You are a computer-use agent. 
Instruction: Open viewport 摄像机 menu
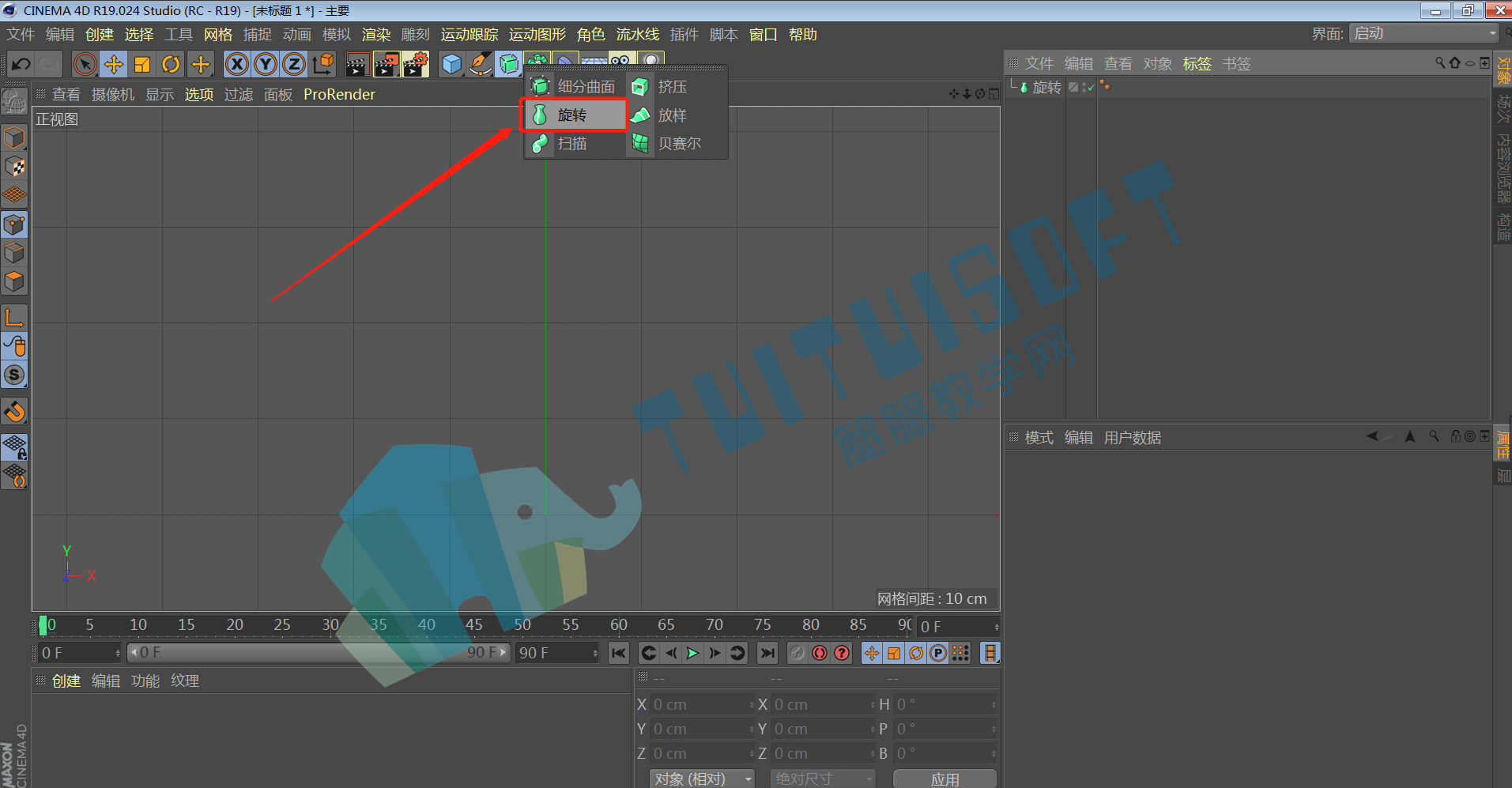point(113,95)
